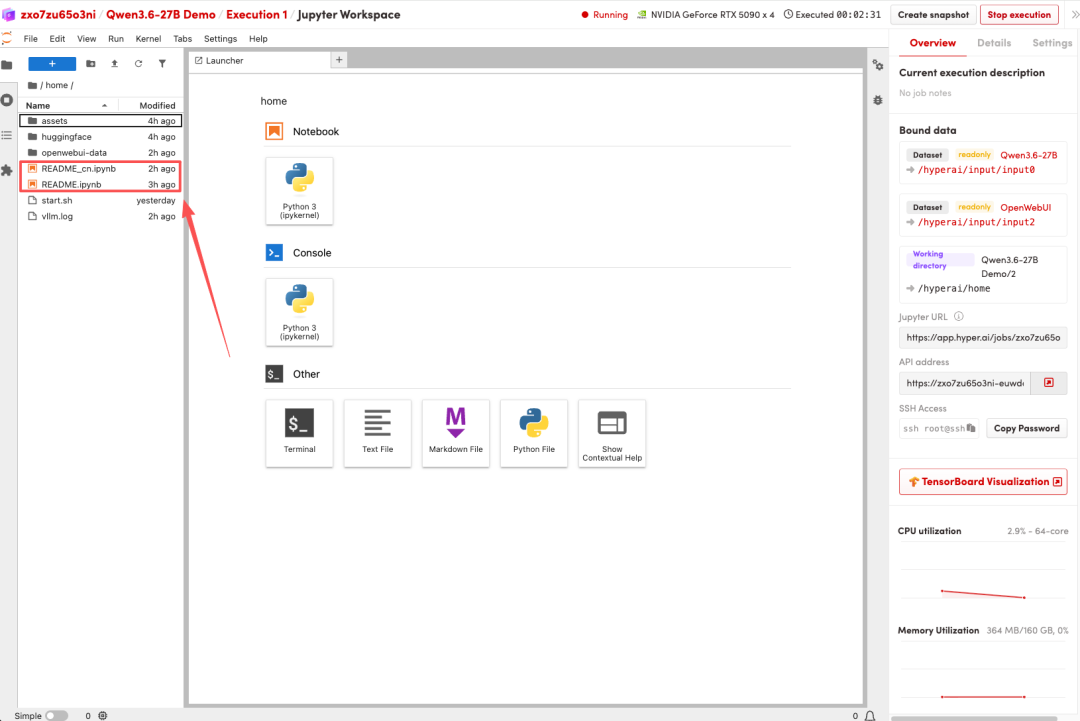Screen dimensions: 1080x721
Task: Click the Copy Password button
Action: tap(1026, 428)
